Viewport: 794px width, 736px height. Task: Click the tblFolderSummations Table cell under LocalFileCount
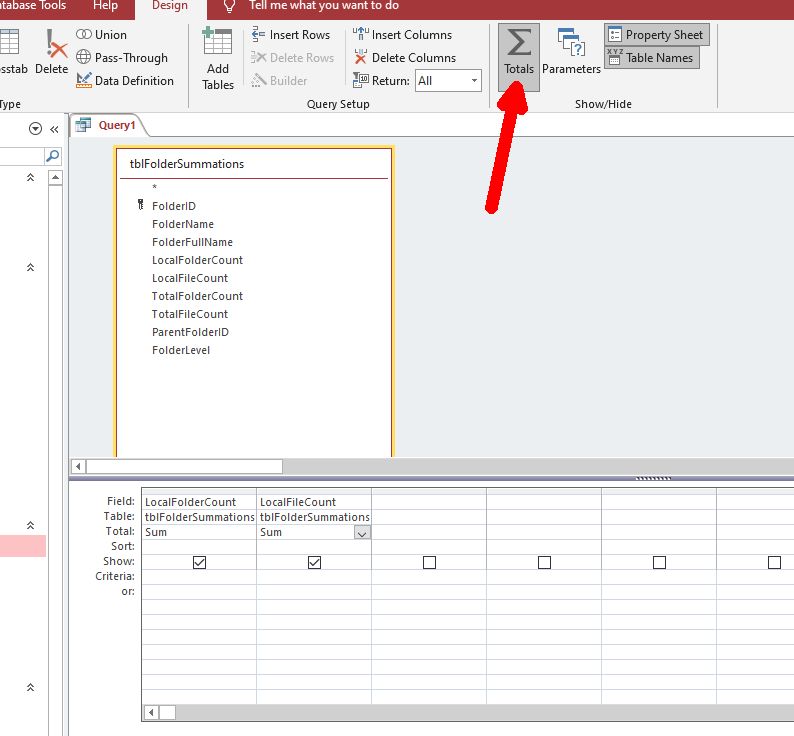[314, 517]
